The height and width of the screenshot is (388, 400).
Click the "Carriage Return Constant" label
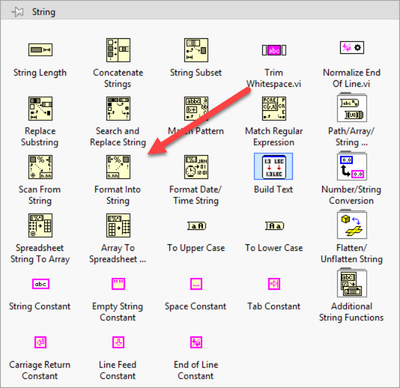pyautogui.click(x=40, y=370)
